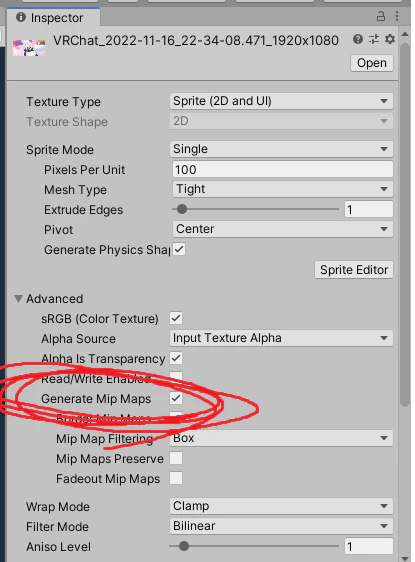This screenshot has width=415, height=562.
Task: Adjust the Aniso Level slider handle
Action: pos(184,546)
